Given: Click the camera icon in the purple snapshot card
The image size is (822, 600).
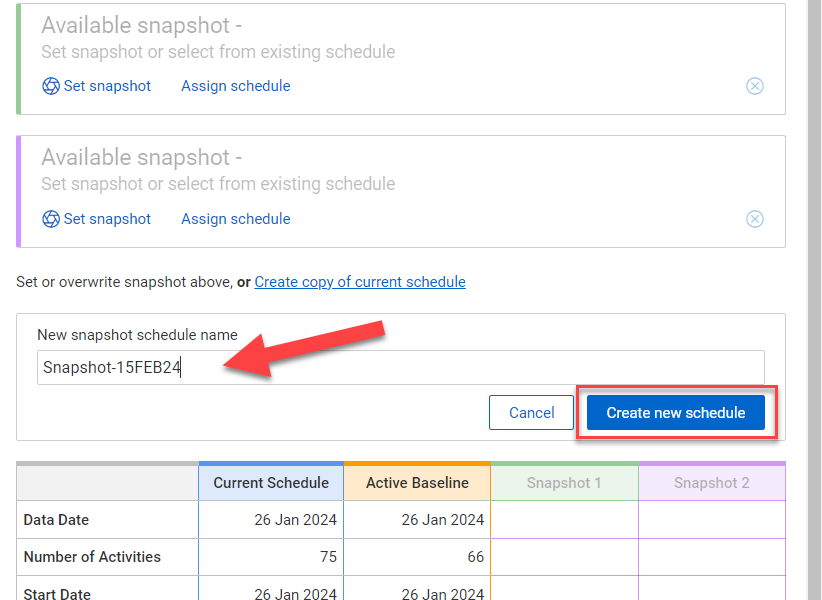Looking at the screenshot, I should point(51,219).
